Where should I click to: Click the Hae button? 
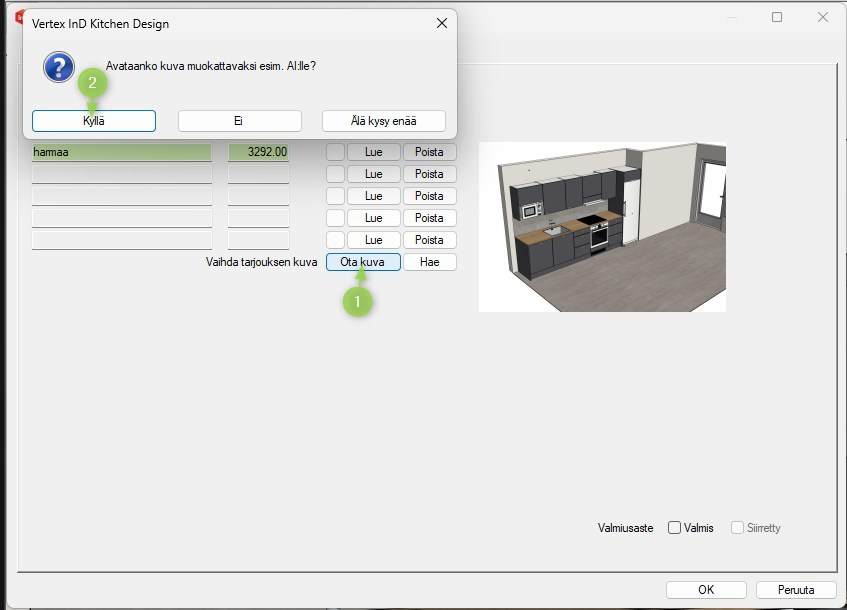tap(429, 262)
